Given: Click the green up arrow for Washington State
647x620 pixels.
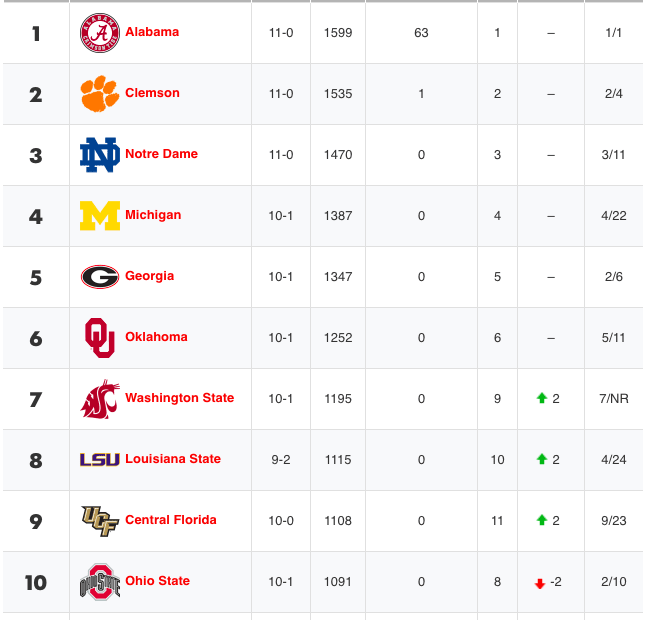Looking at the screenshot, I should click(x=542, y=398).
